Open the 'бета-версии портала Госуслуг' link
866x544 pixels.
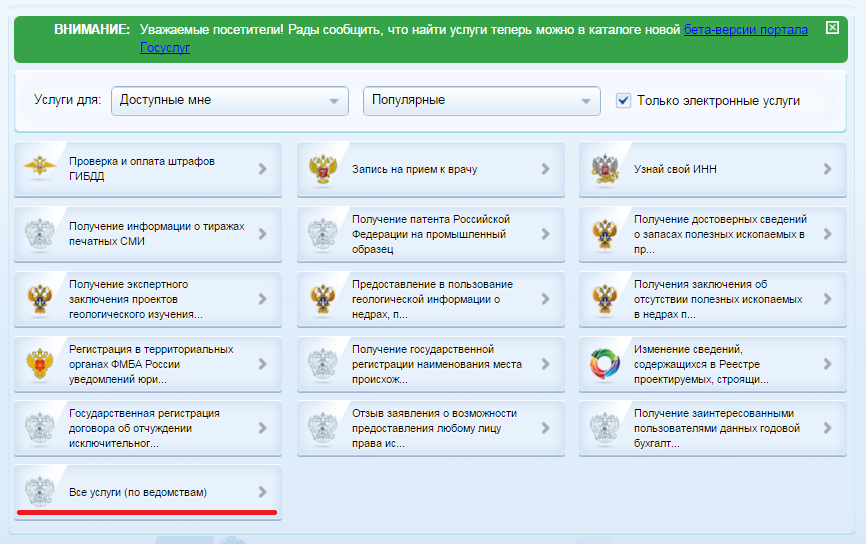(x=744, y=30)
